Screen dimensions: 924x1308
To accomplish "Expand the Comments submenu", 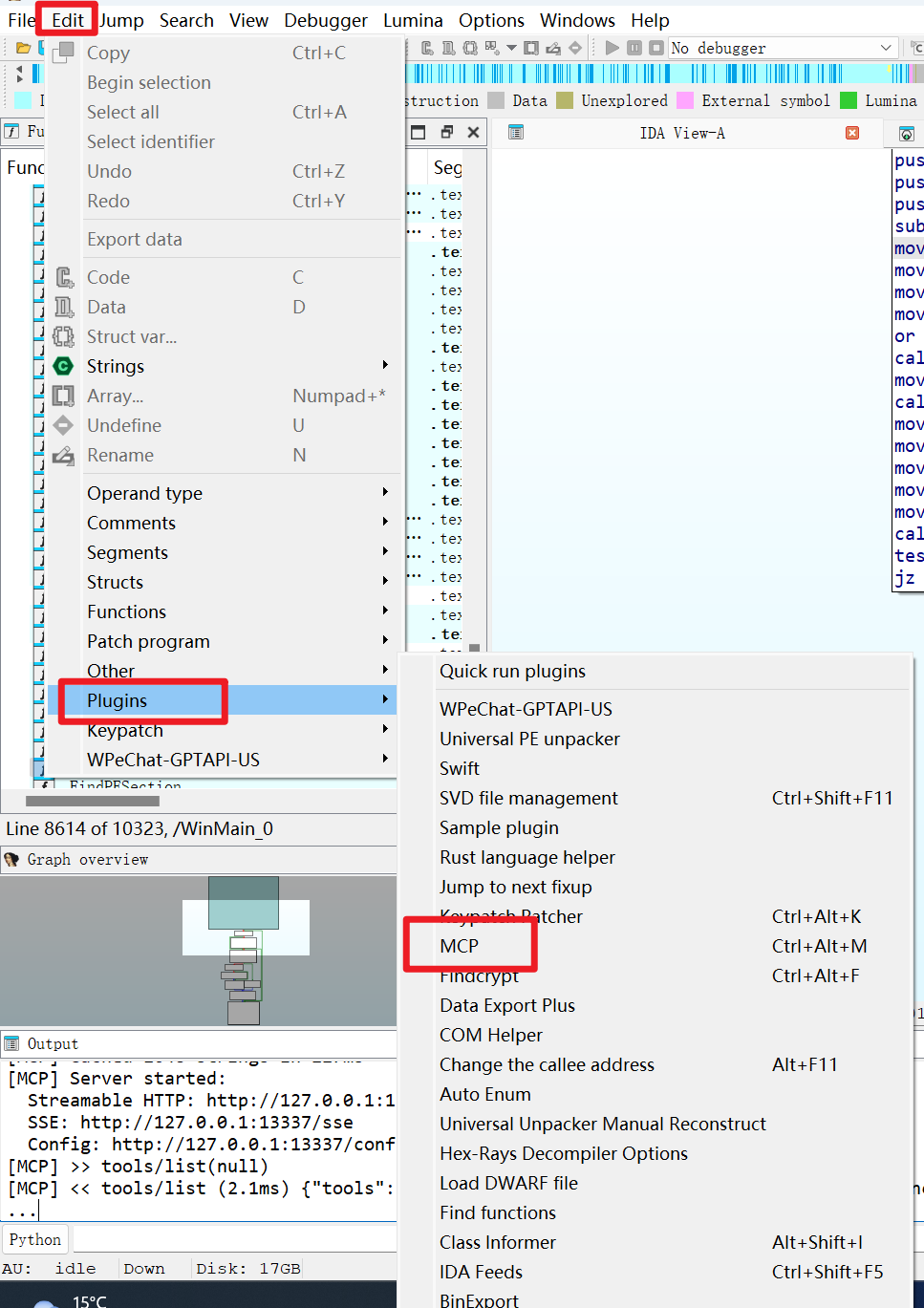I will point(385,522).
